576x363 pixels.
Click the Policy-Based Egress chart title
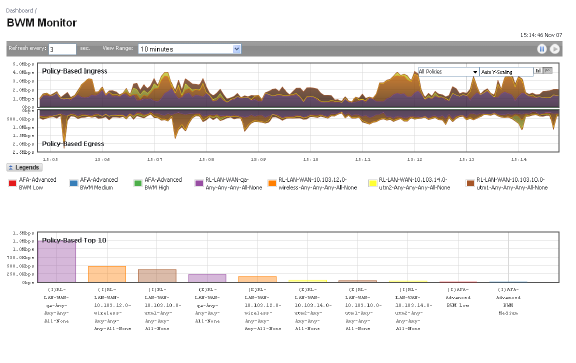pyautogui.click(x=73, y=144)
